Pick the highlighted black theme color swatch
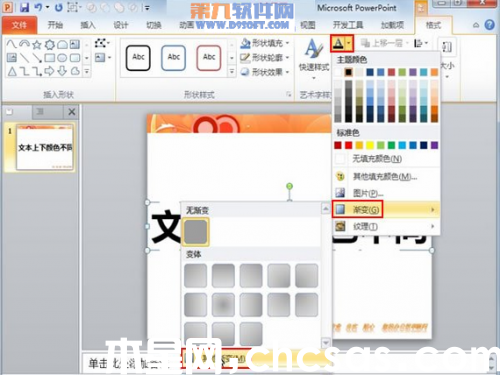This screenshot has height=375, width=500. [349, 72]
